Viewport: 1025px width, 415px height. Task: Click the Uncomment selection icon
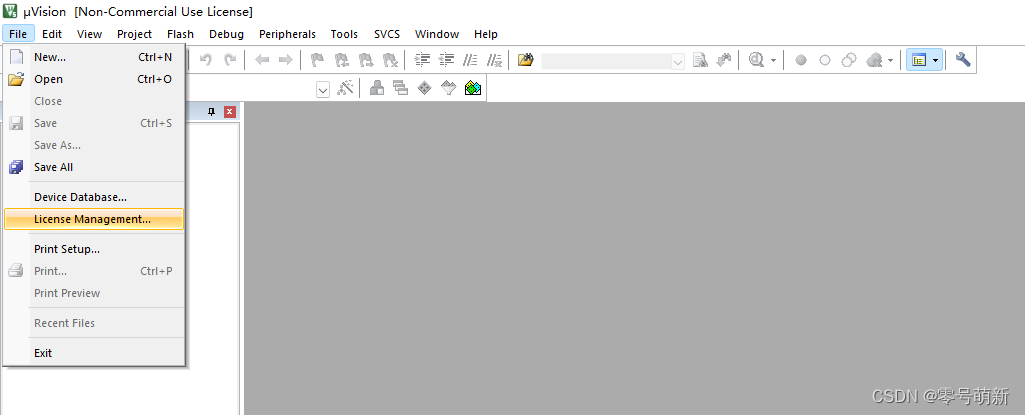coord(494,60)
